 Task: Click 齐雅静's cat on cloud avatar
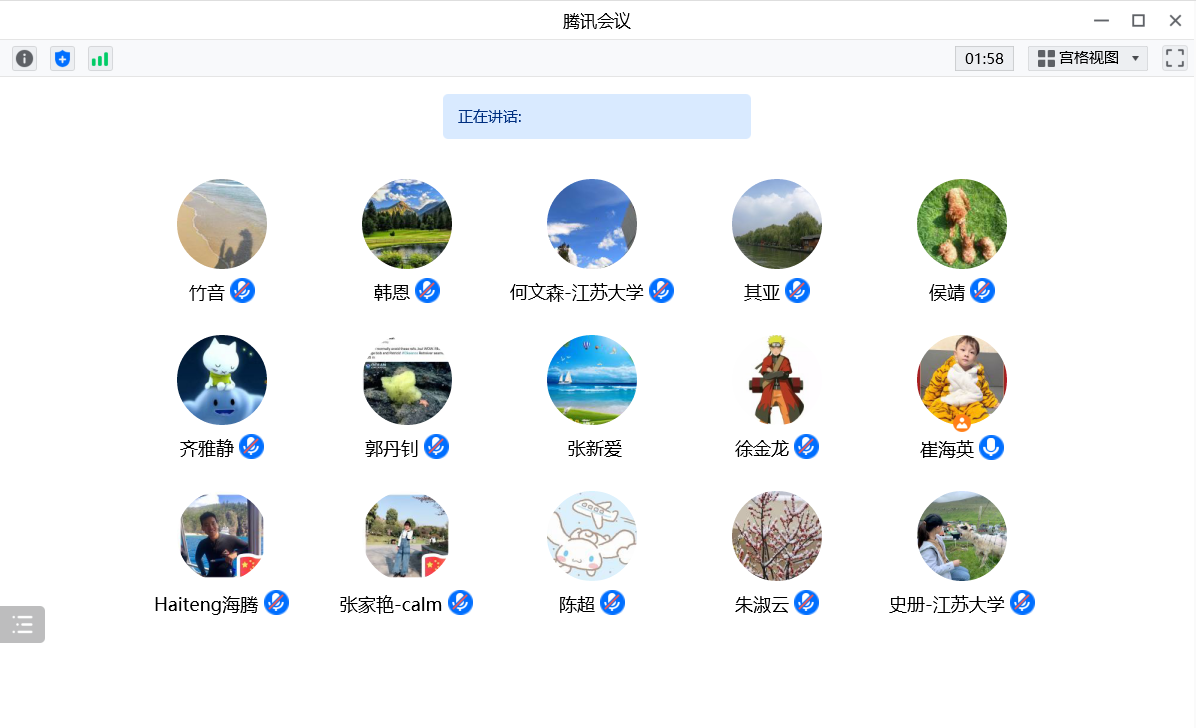click(x=222, y=380)
